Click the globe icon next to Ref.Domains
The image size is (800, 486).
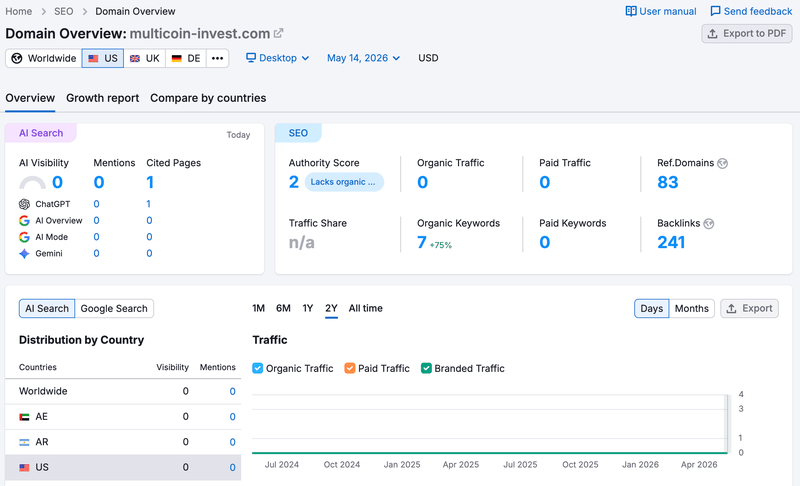coord(722,163)
